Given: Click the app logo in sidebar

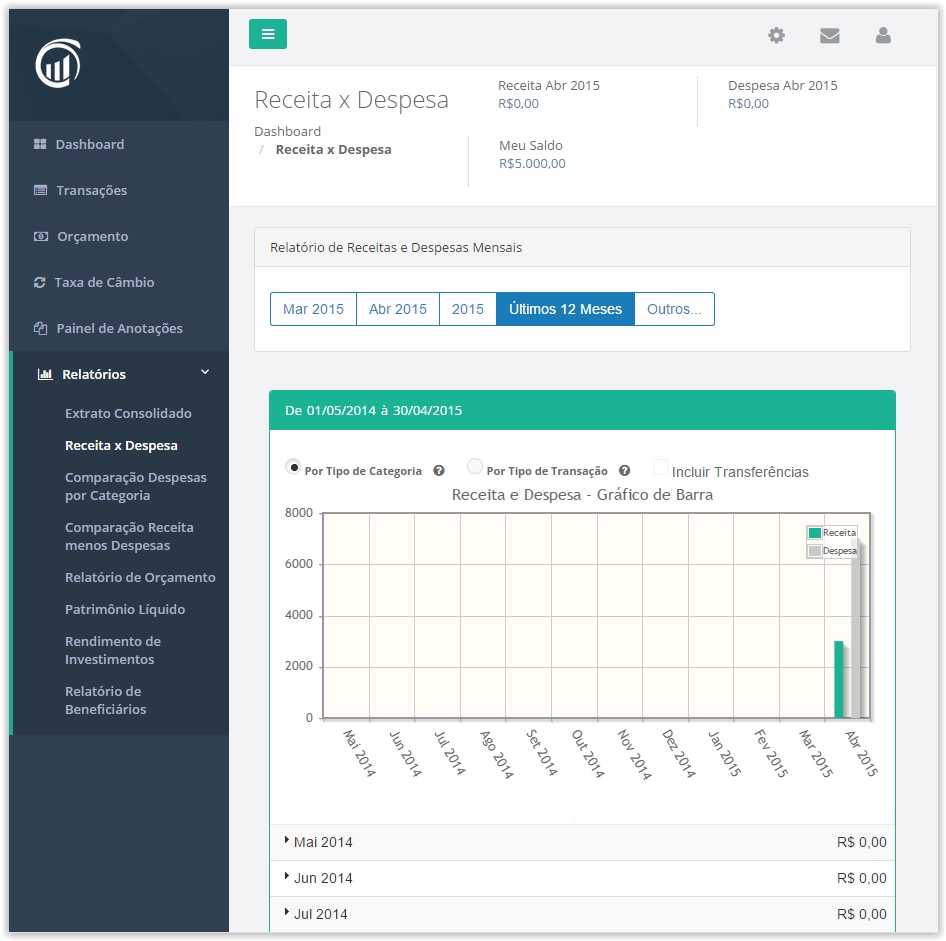Looking at the screenshot, I should [58, 65].
